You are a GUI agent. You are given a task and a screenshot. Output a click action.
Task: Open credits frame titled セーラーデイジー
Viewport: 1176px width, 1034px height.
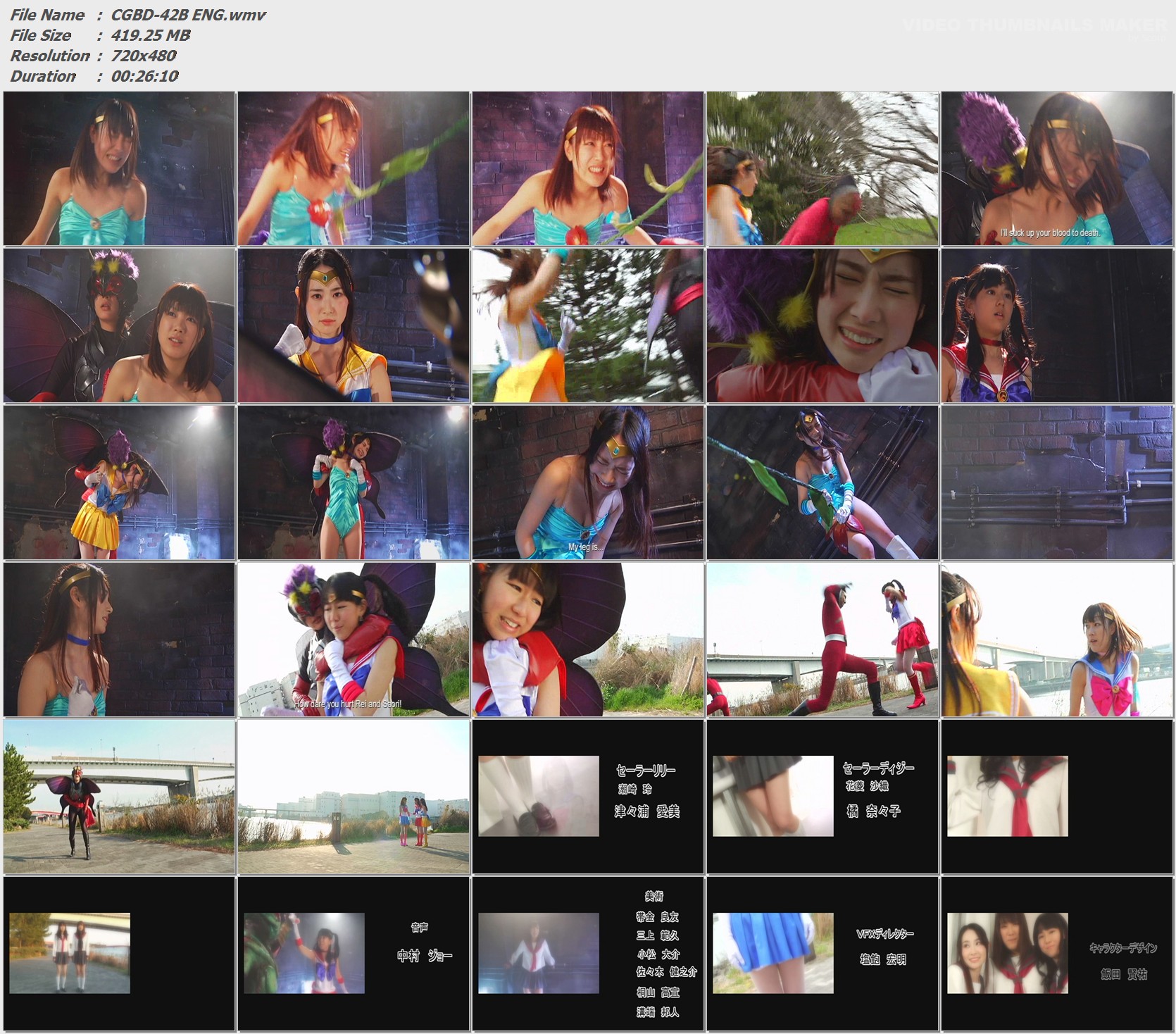[822, 797]
